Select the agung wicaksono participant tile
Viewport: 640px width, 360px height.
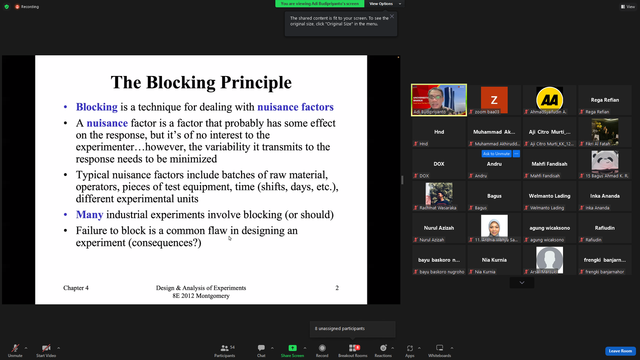pyautogui.click(x=549, y=228)
